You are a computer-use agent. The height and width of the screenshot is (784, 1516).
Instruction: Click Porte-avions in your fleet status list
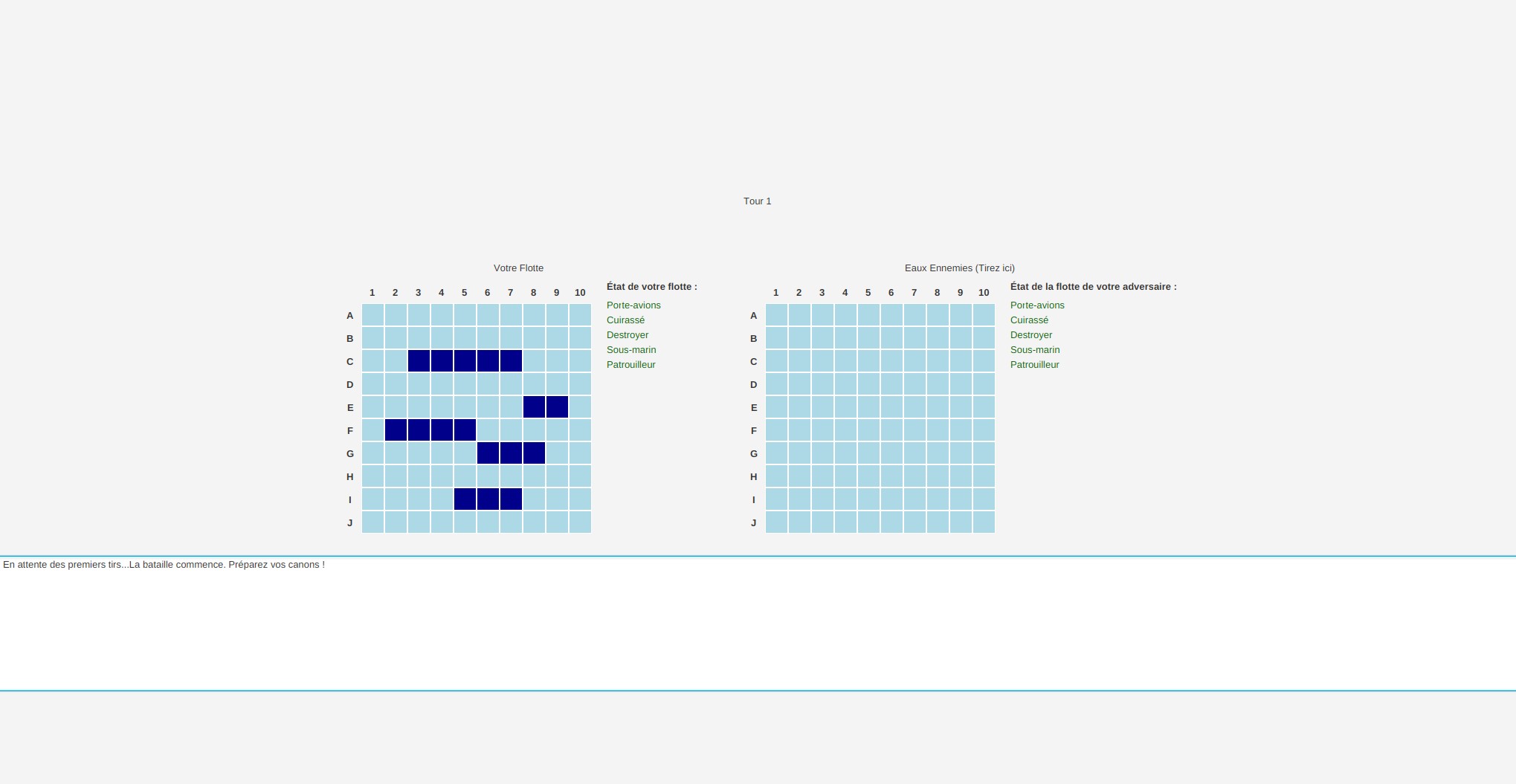pos(633,305)
